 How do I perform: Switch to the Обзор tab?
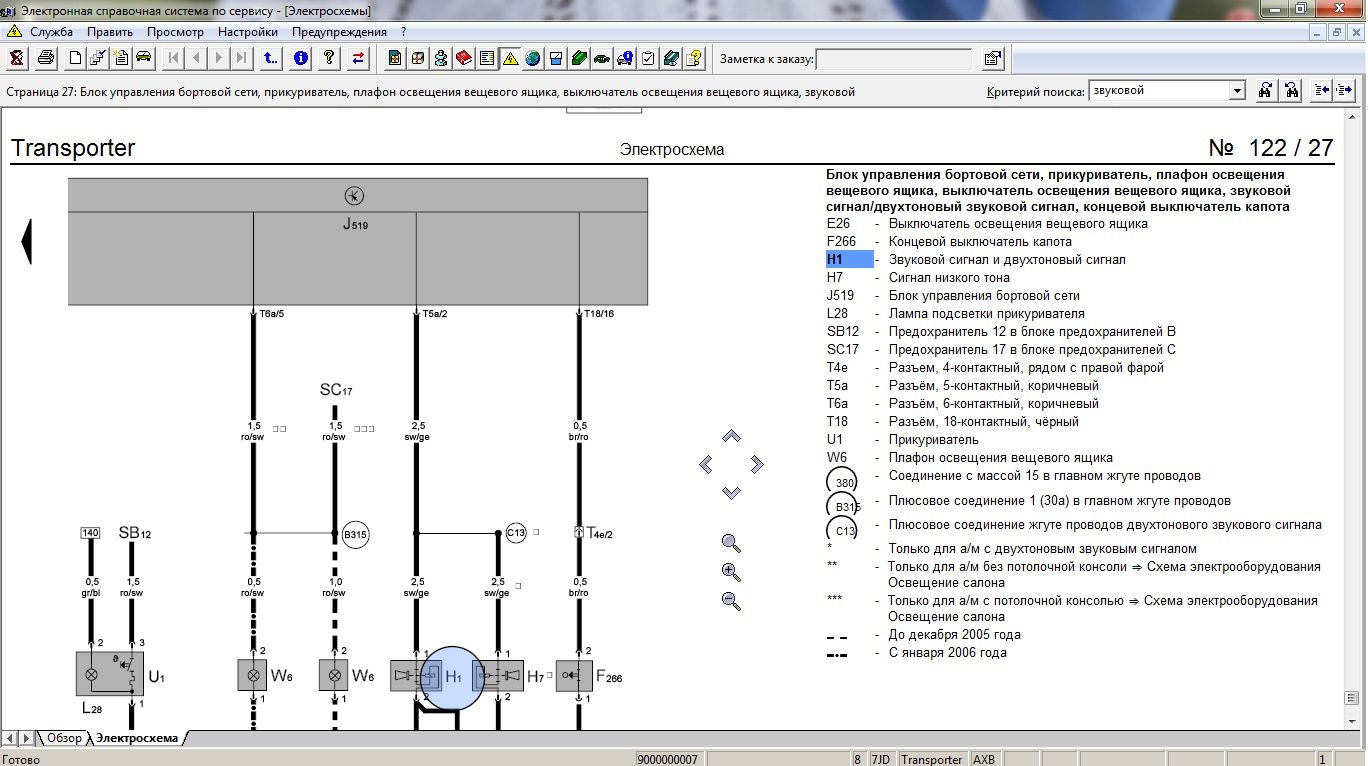click(64, 738)
